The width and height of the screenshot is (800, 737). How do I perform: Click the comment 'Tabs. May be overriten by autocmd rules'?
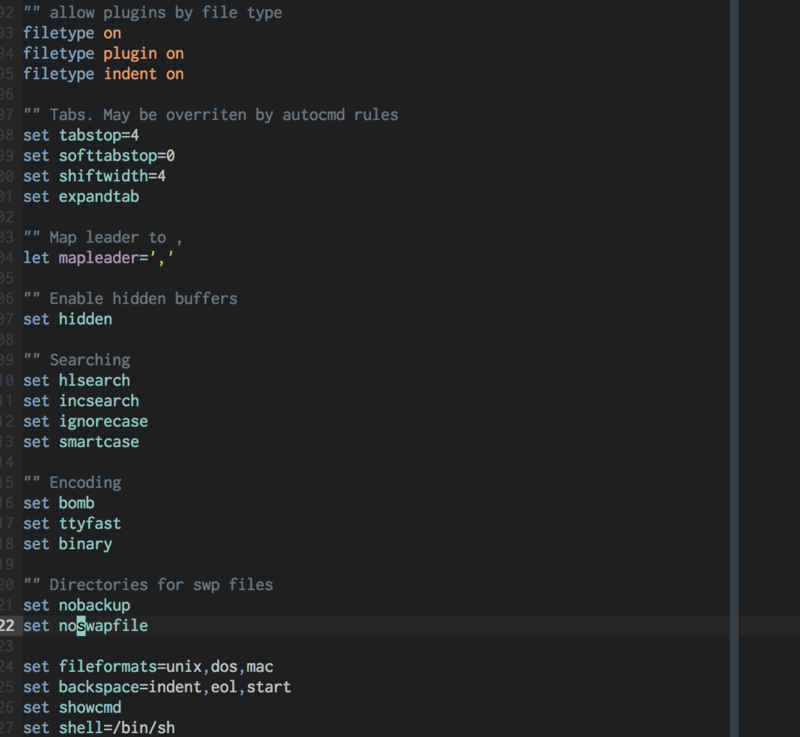click(x=211, y=115)
